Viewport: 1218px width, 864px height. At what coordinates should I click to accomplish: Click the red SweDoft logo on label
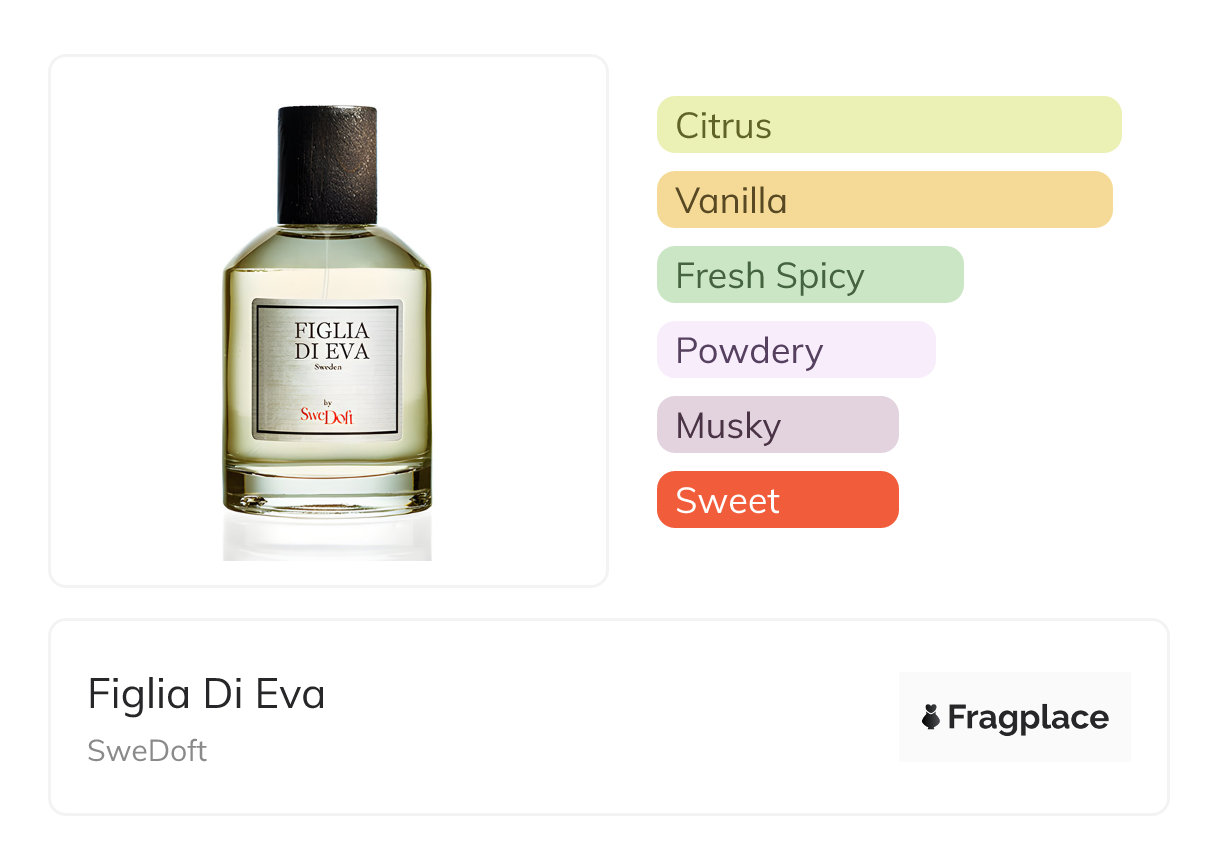pos(327,416)
